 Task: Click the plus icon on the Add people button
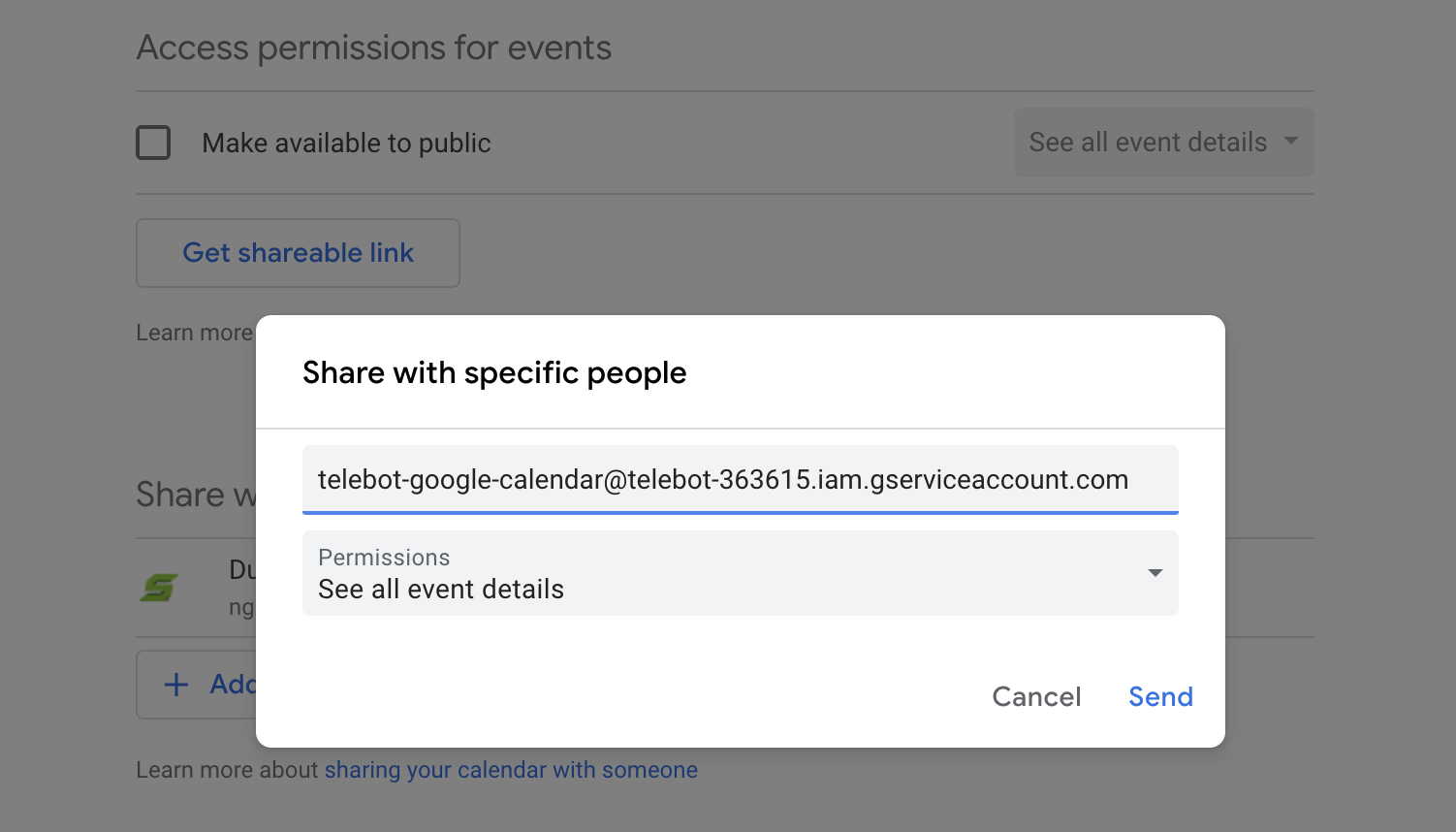point(175,685)
